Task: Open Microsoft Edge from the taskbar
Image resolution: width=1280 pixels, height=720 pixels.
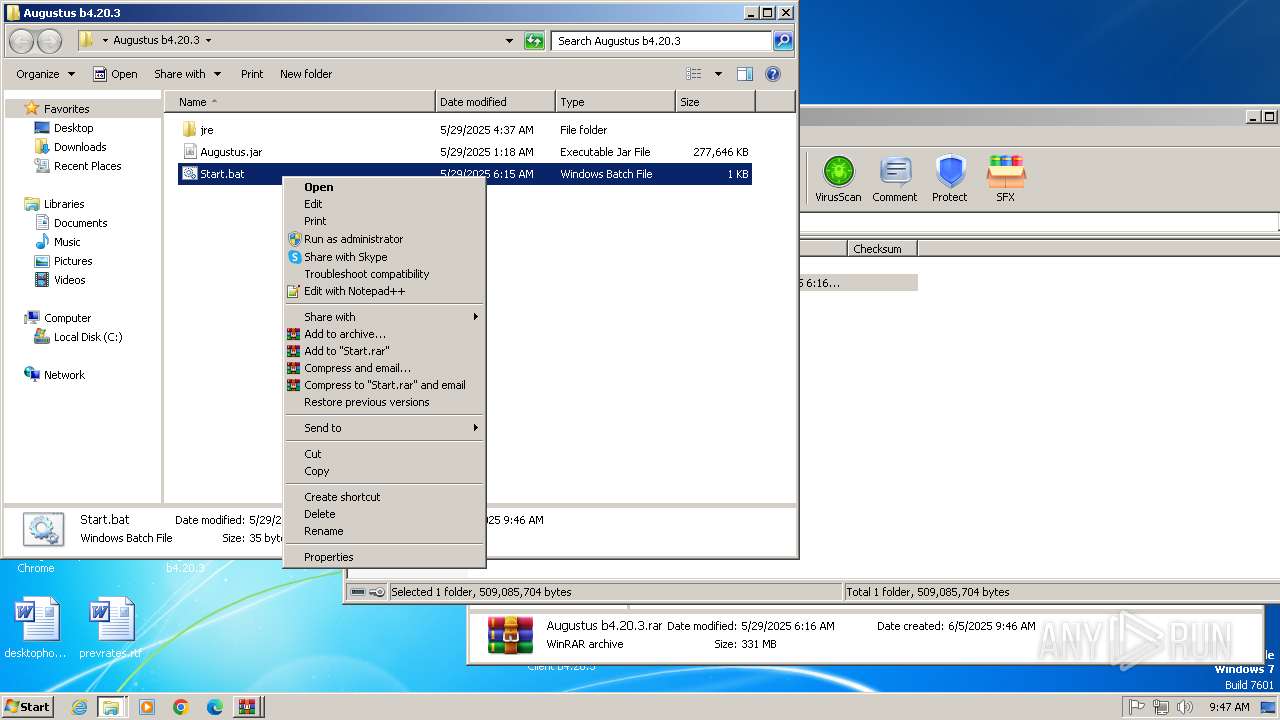Action: (215, 707)
